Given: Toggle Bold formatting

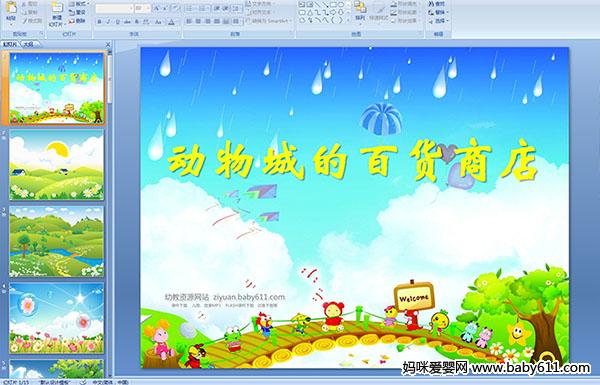Looking at the screenshot, I should coord(99,22).
